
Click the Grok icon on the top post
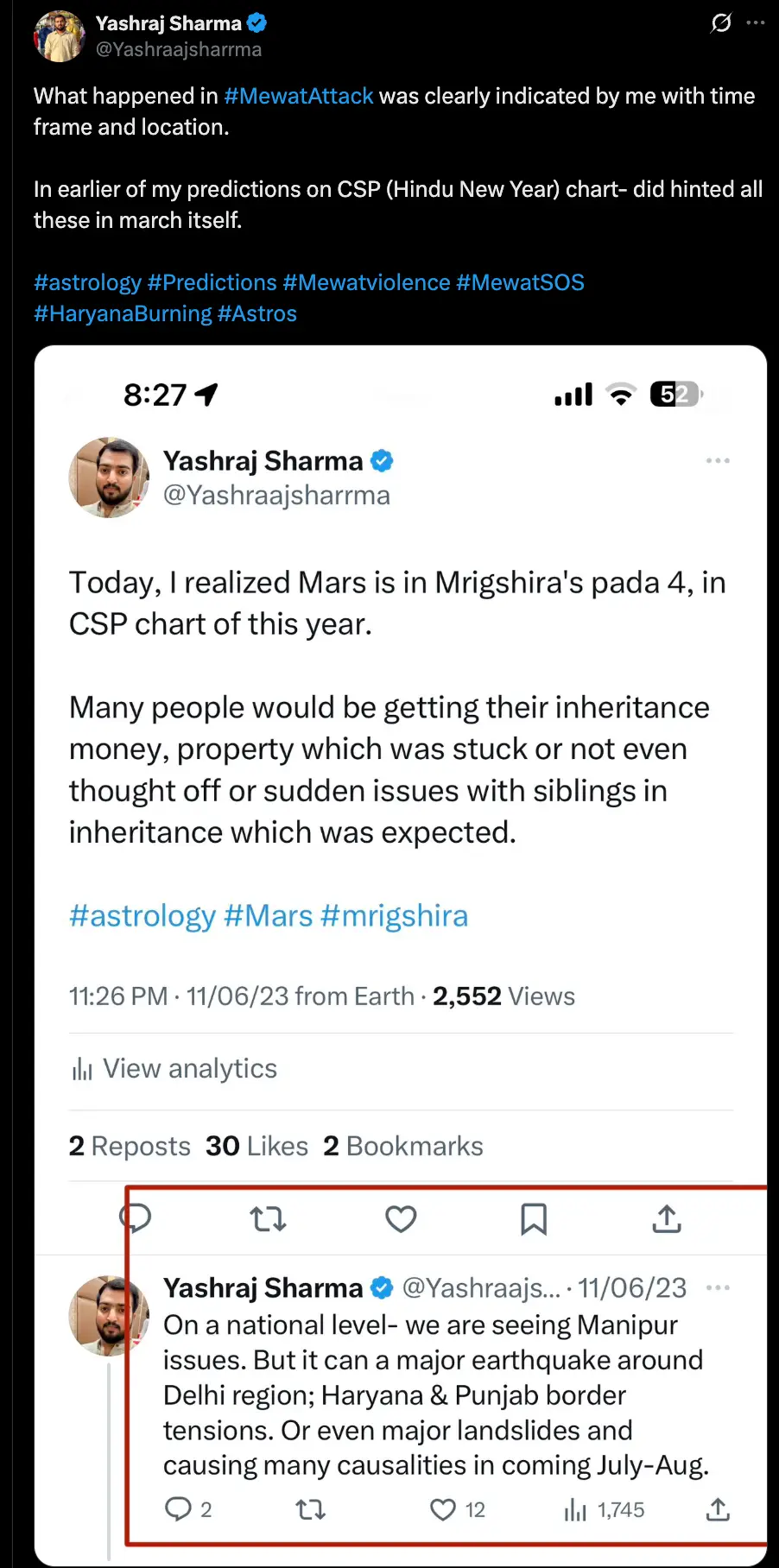[721, 23]
